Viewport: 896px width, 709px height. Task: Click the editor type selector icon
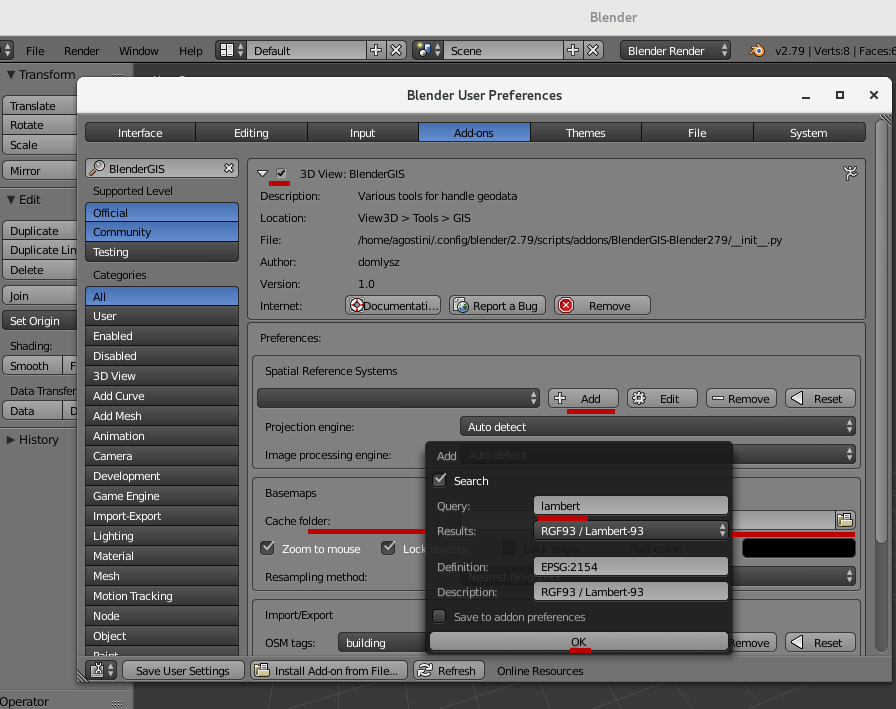[x=102, y=670]
